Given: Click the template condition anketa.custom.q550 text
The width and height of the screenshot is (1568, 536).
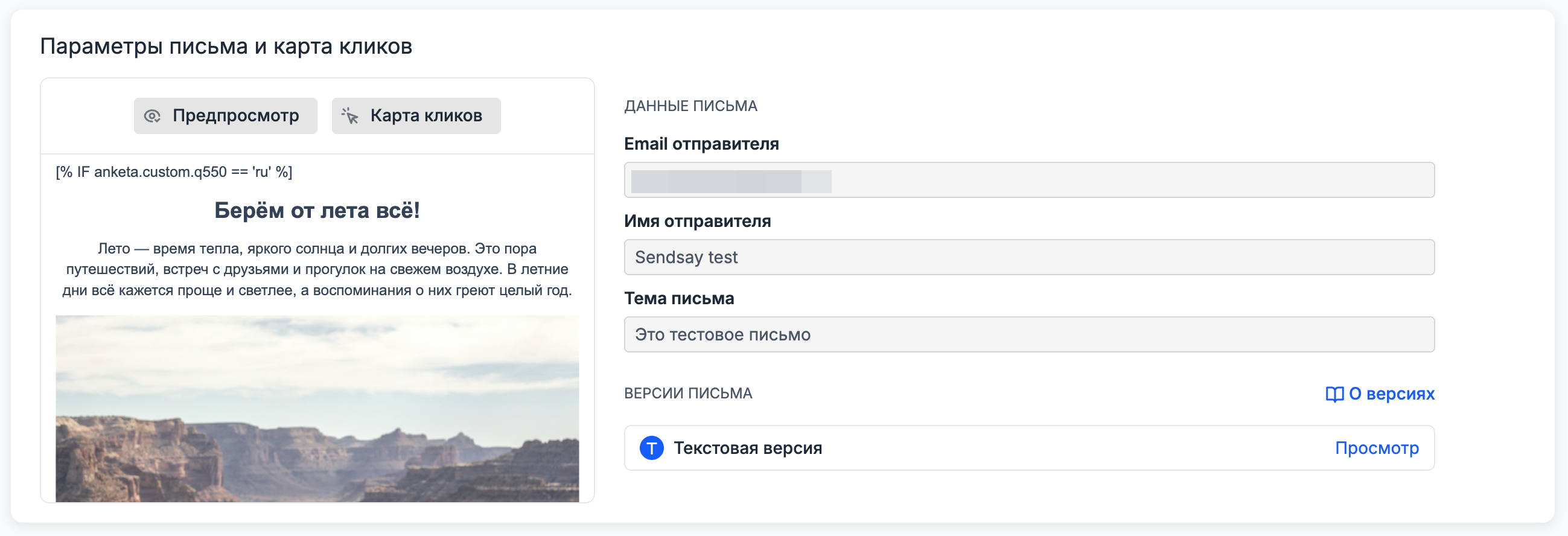Looking at the screenshot, I should [174, 173].
